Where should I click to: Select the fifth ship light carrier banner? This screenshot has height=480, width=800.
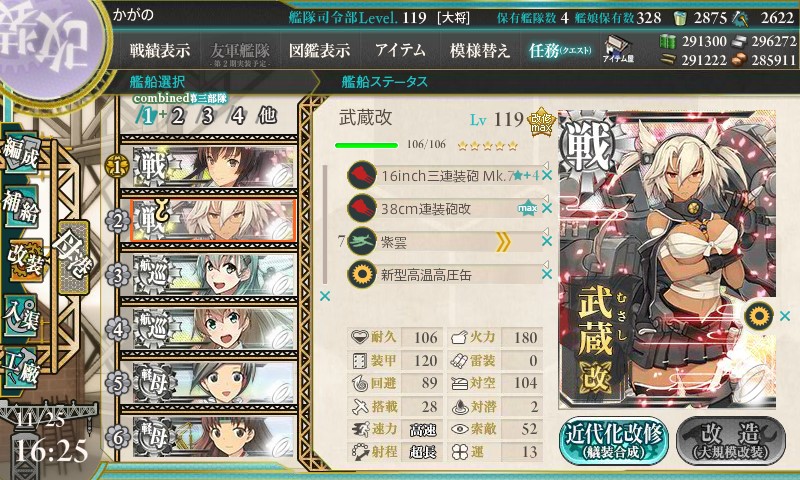214,383
